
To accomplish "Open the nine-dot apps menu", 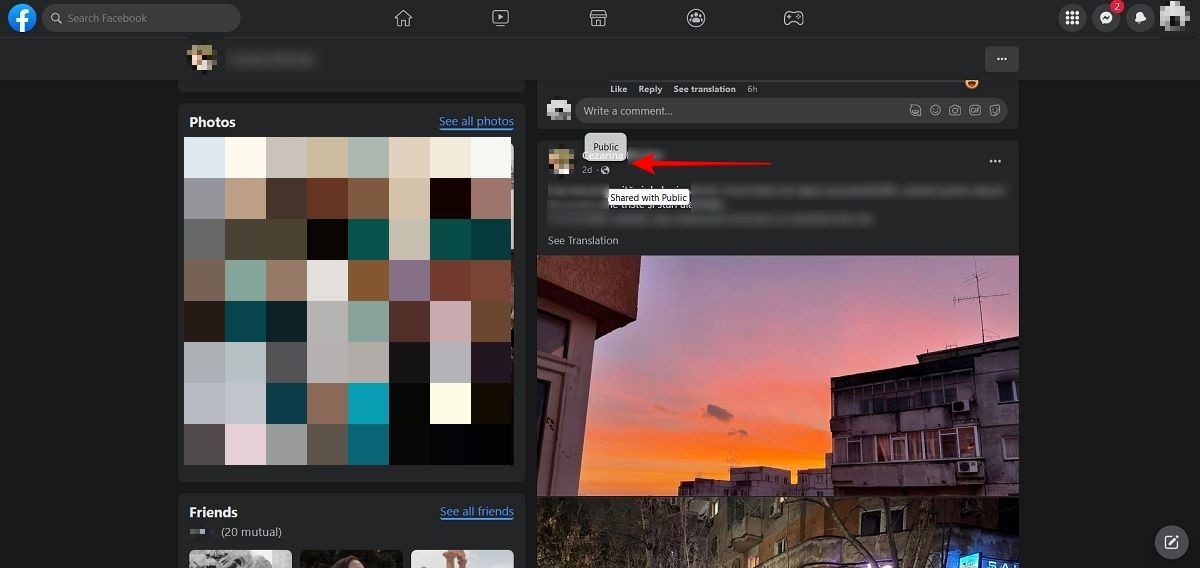I will 1072,18.
